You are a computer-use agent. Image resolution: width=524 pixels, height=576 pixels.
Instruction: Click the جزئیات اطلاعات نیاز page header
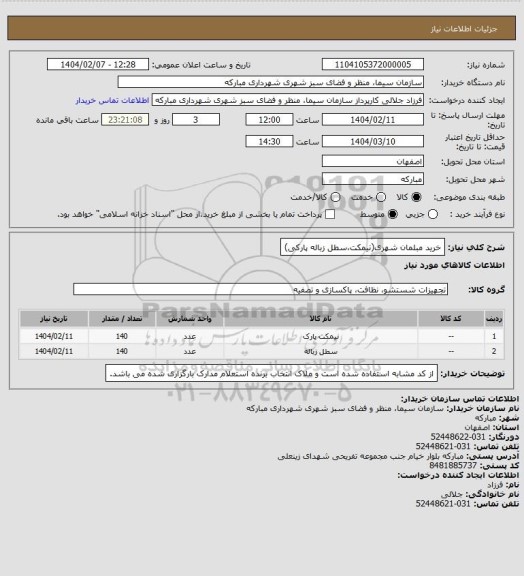coord(464,29)
